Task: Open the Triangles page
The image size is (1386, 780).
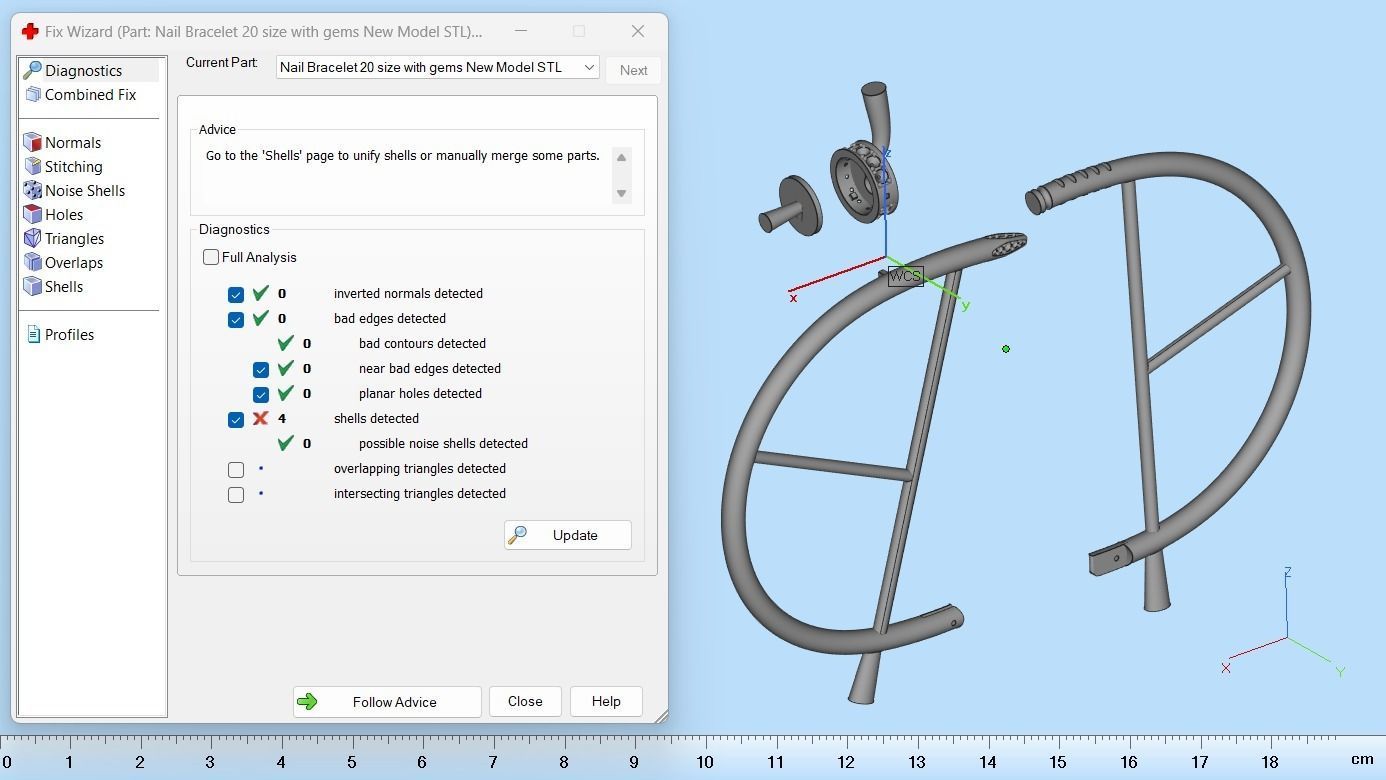Action: 74,238
